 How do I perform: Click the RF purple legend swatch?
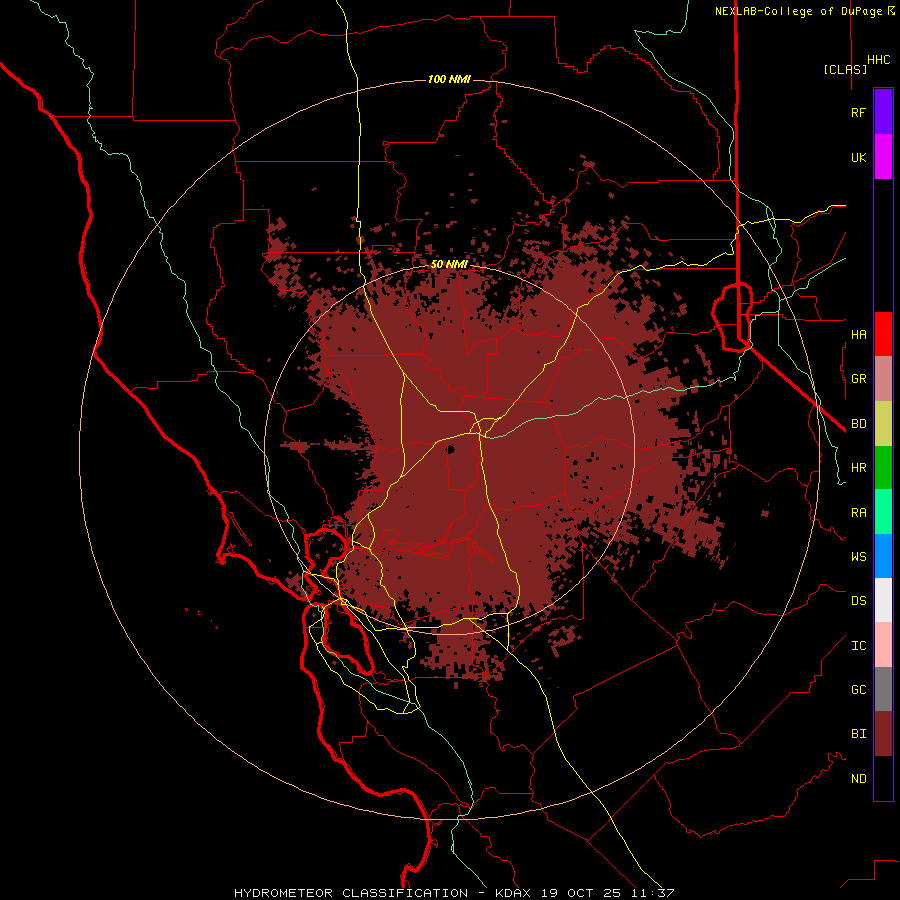pos(883,112)
